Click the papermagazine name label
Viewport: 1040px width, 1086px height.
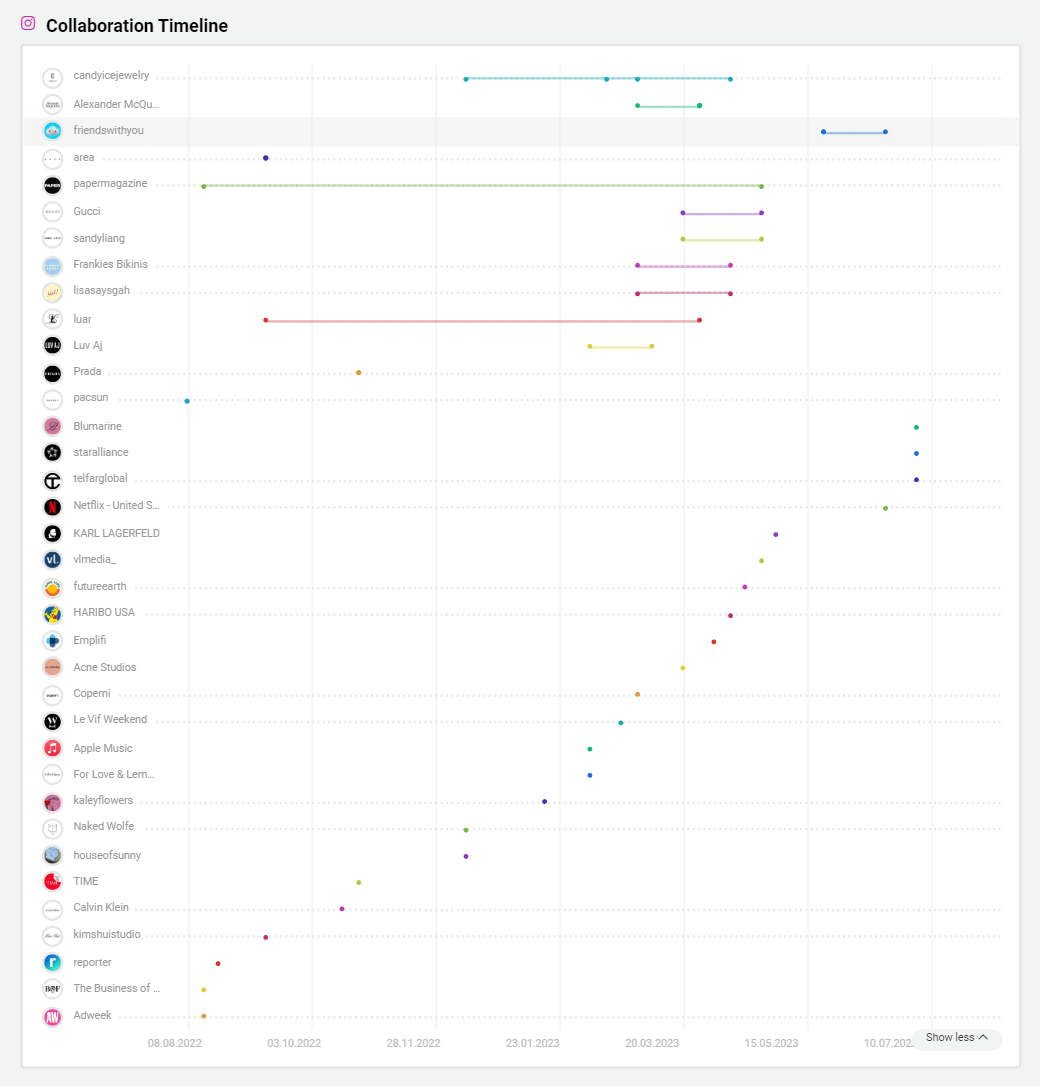point(109,184)
